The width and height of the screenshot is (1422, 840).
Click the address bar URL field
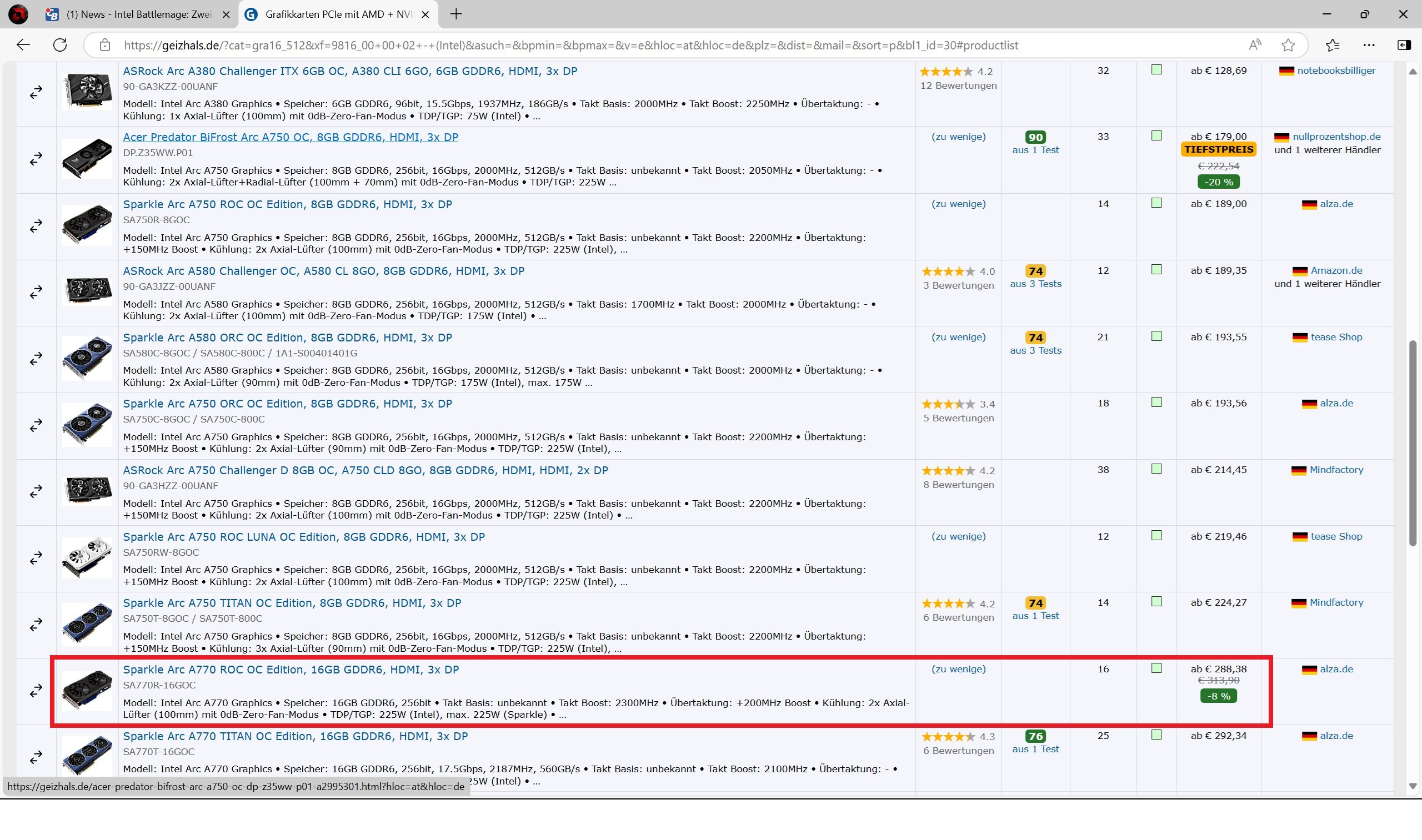click(x=567, y=46)
